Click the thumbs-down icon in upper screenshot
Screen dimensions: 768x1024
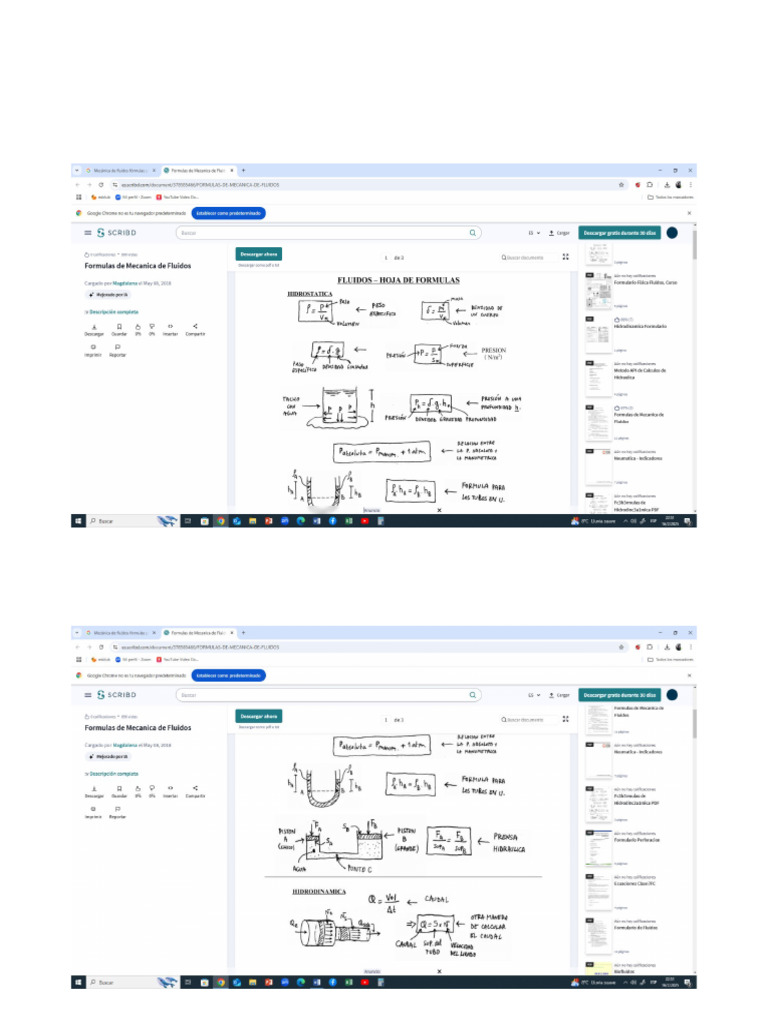pos(152,327)
